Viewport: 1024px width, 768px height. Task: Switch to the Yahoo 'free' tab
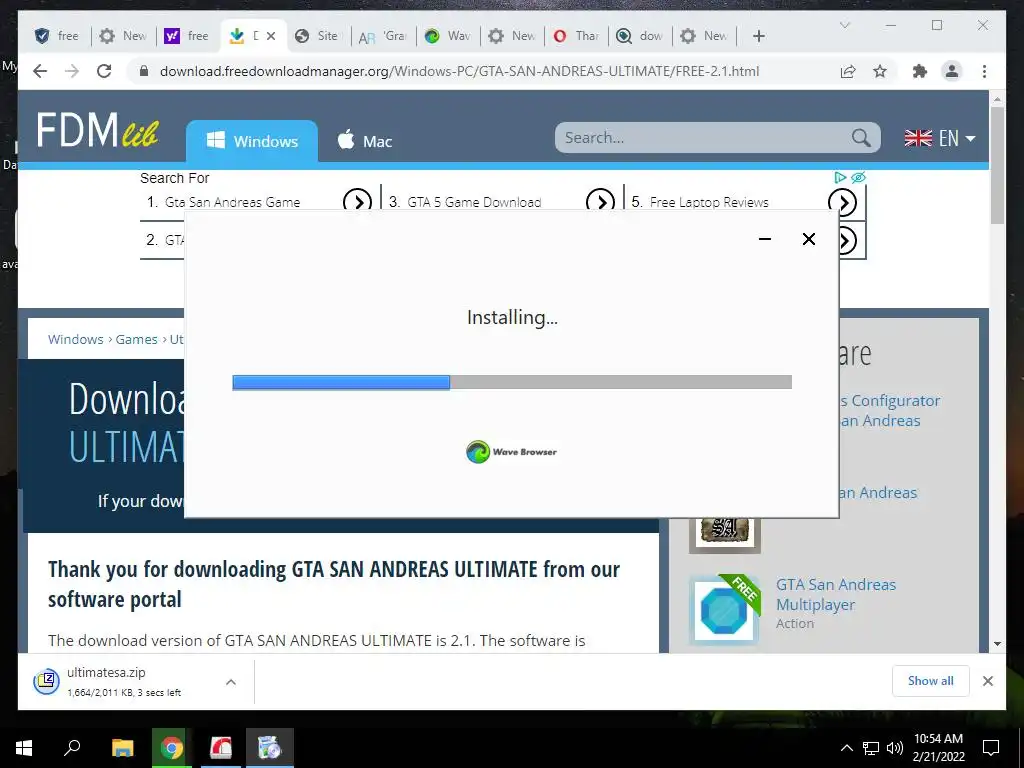pos(187,36)
